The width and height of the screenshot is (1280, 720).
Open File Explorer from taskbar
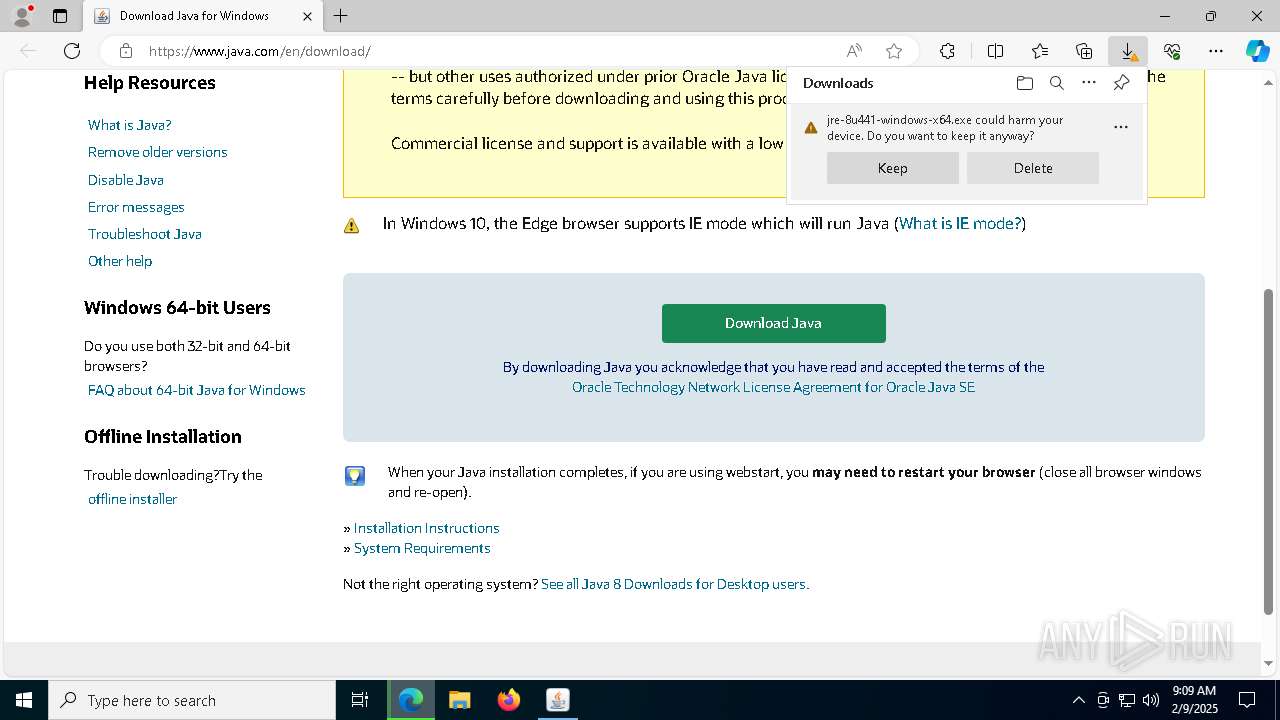(x=460, y=700)
